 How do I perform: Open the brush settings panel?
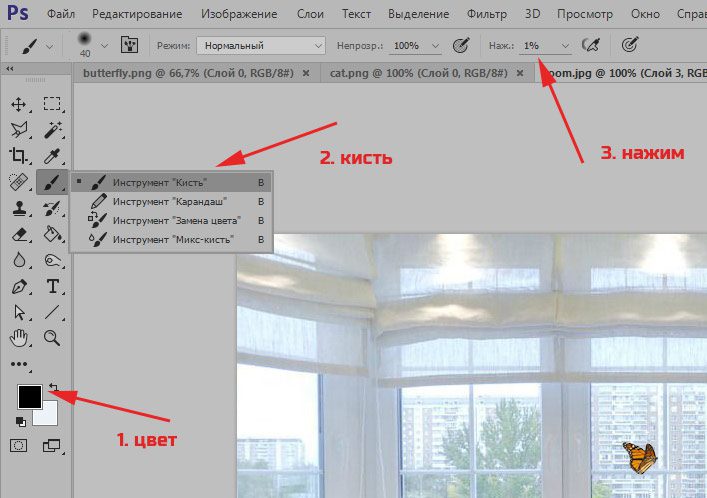tap(129, 45)
